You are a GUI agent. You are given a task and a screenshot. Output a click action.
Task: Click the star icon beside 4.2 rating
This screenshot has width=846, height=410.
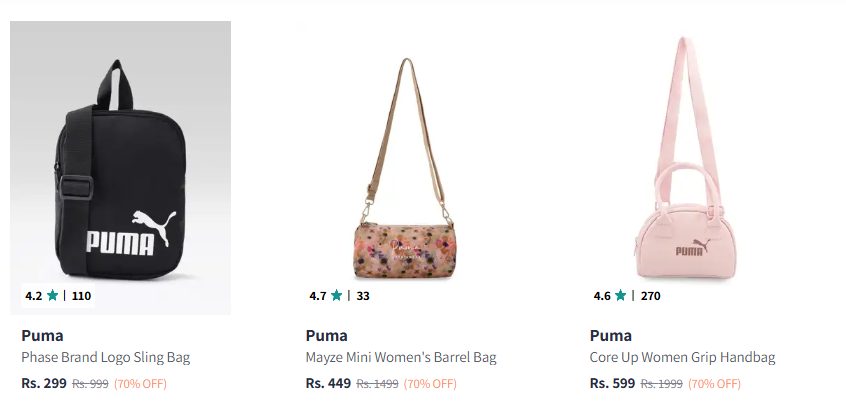pos(52,296)
